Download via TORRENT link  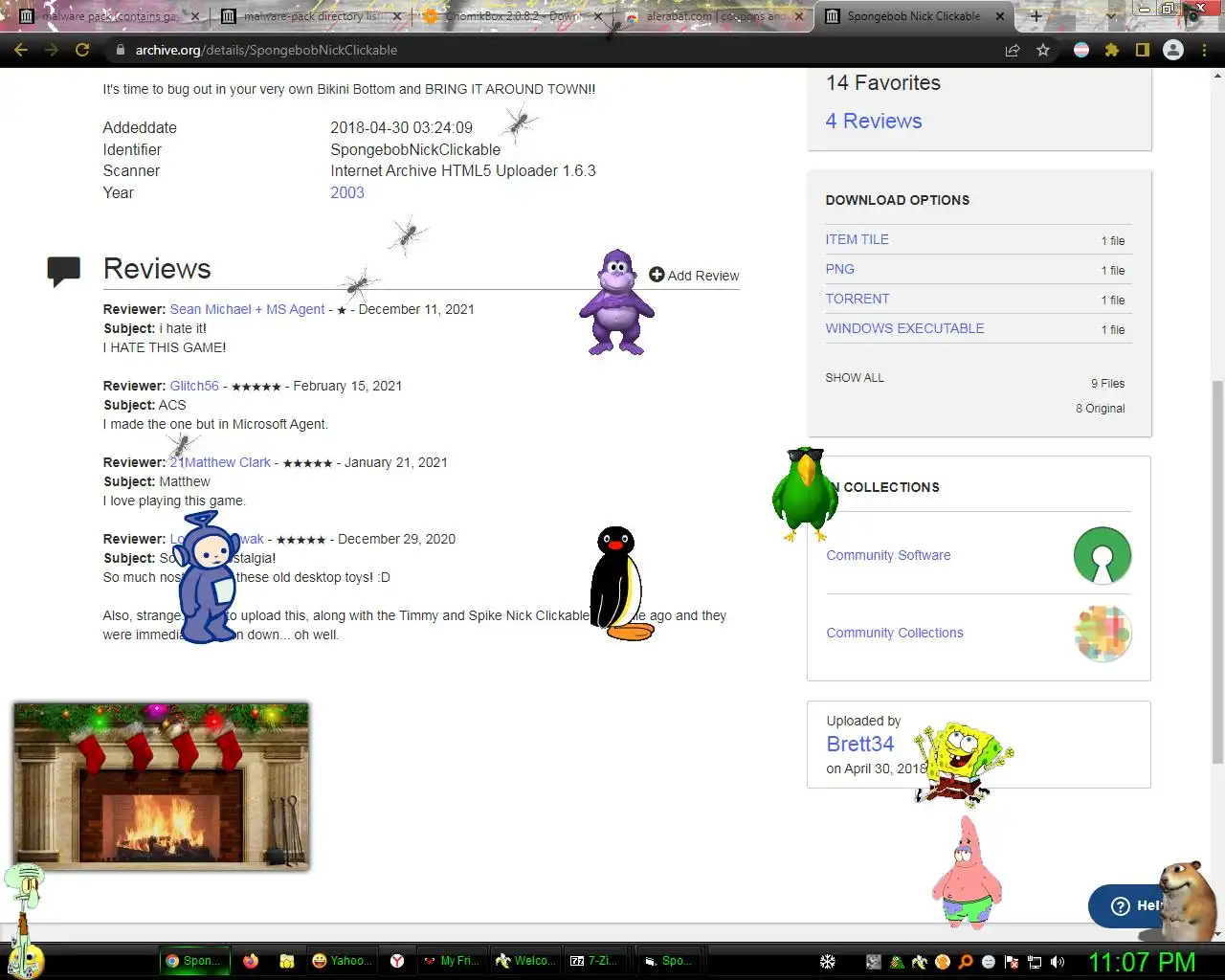(x=857, y=299)
